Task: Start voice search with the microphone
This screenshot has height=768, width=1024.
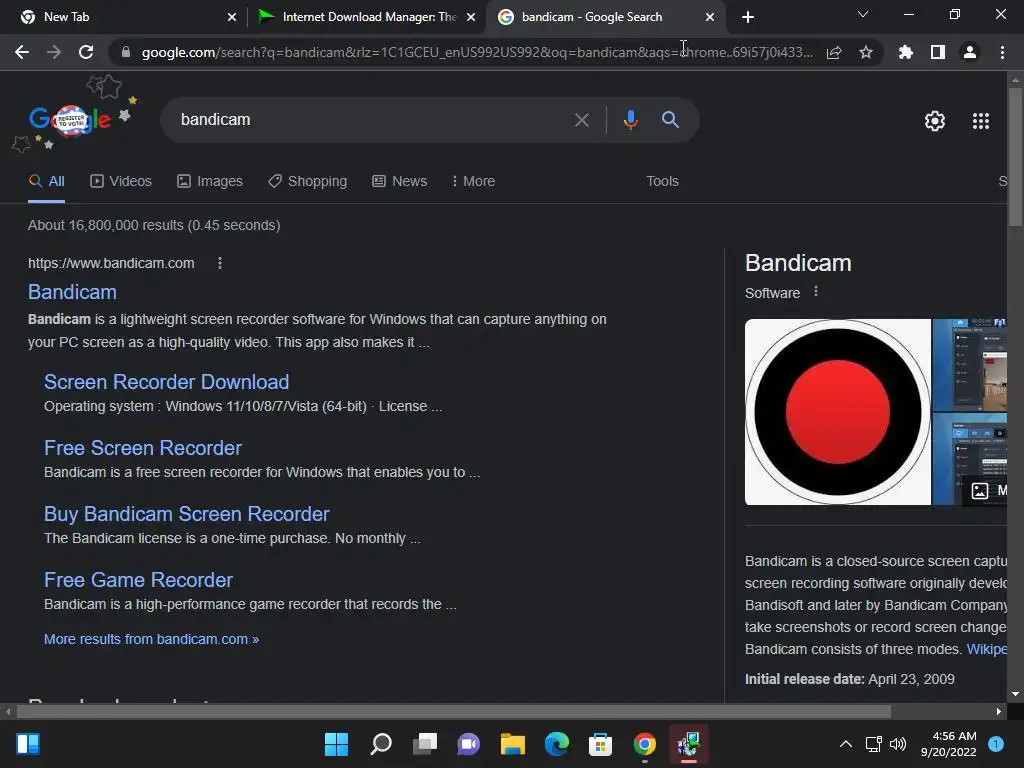Action: [x=630, y=120]
